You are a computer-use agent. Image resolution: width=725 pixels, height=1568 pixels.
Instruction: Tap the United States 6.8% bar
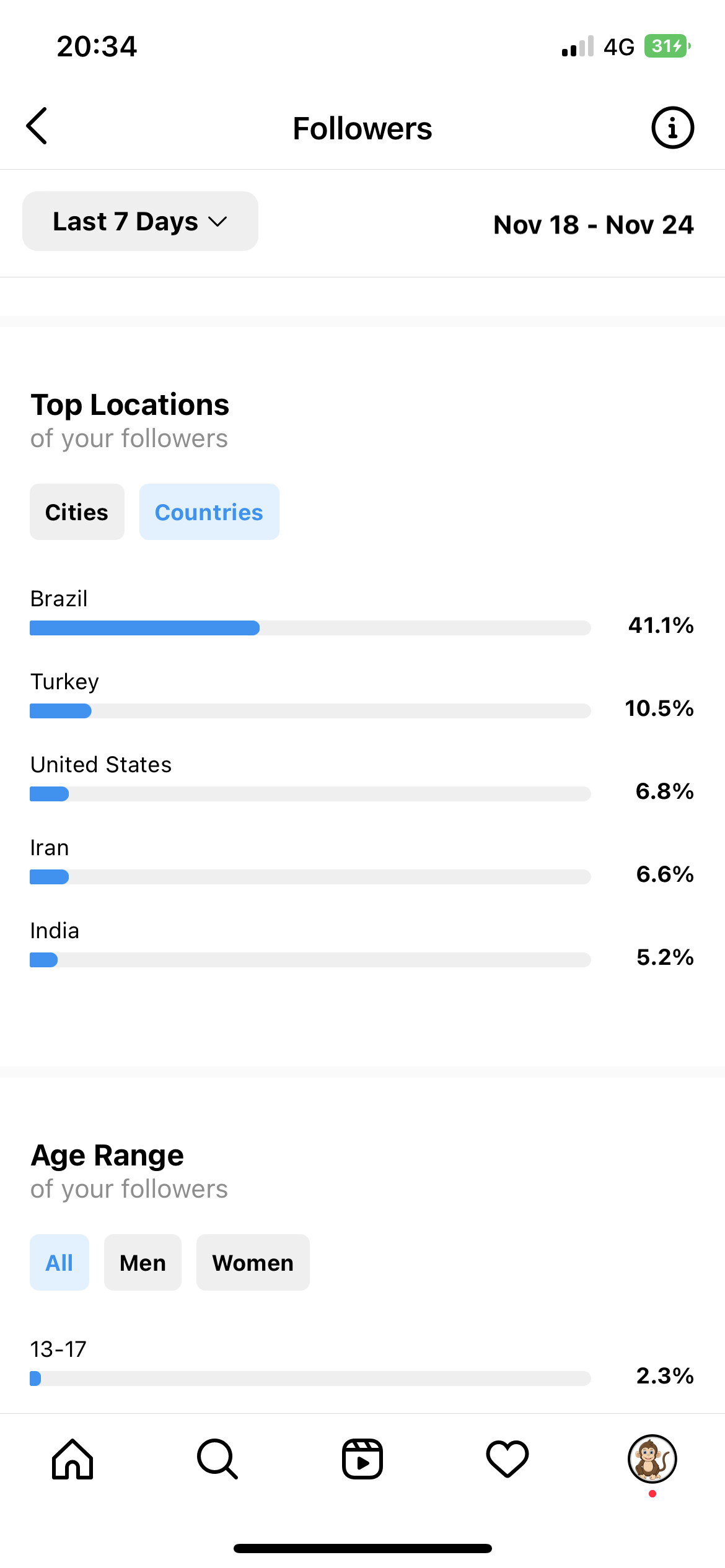310,794
